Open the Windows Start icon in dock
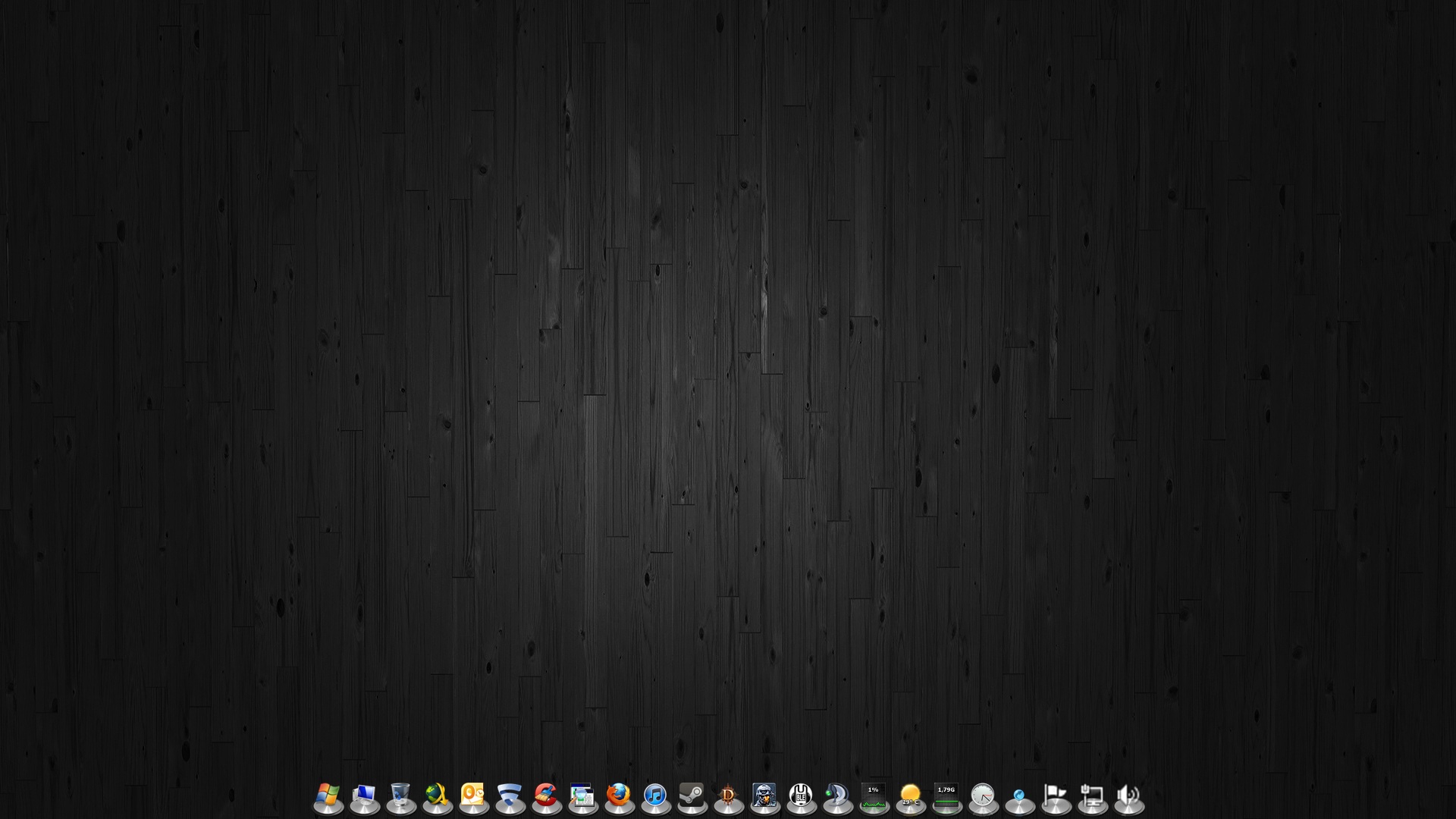Image resolution: width=1456 pixels, height=819 pixels. [328, 795]
